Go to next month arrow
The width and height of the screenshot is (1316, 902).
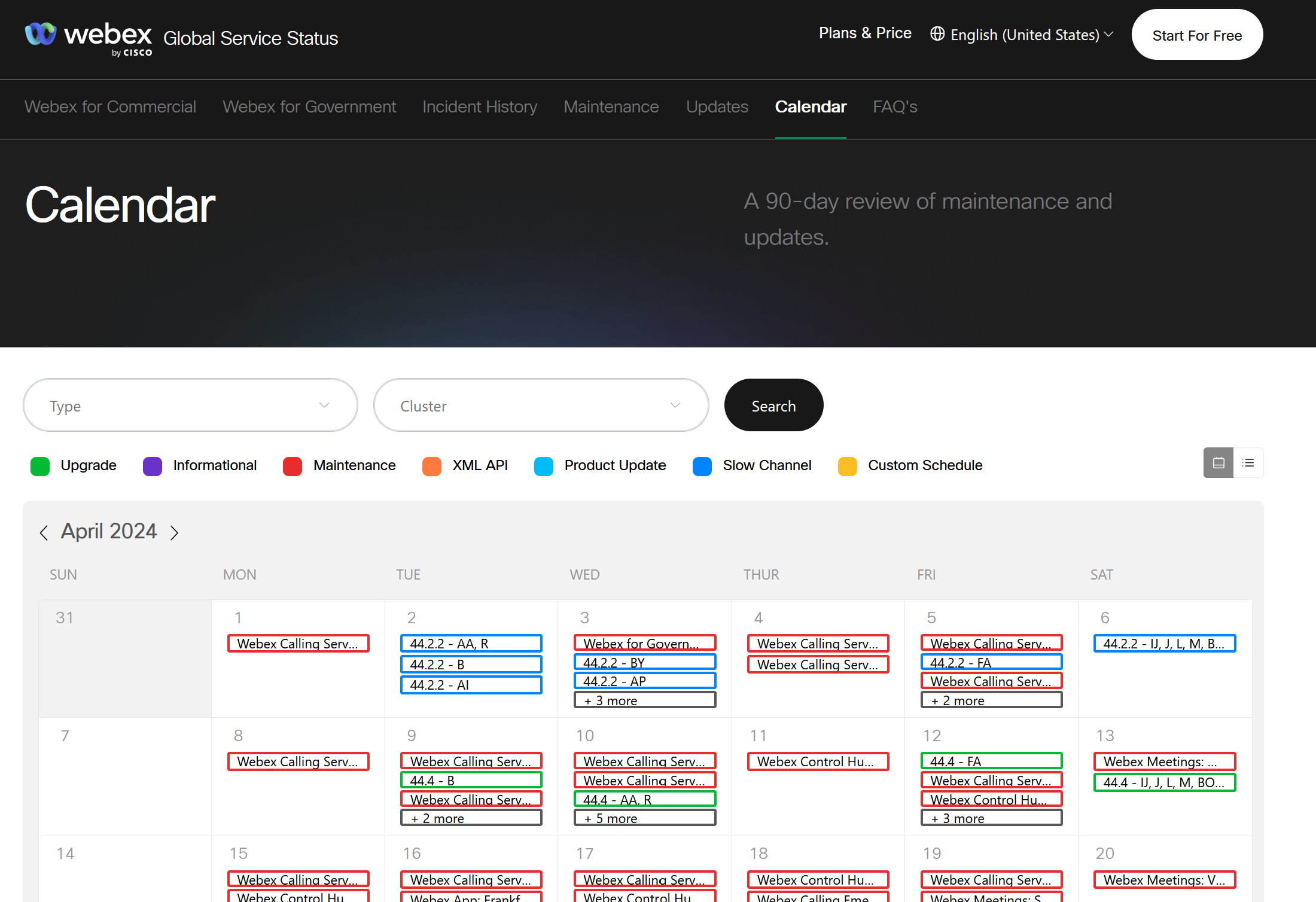[x=174, y=532]
